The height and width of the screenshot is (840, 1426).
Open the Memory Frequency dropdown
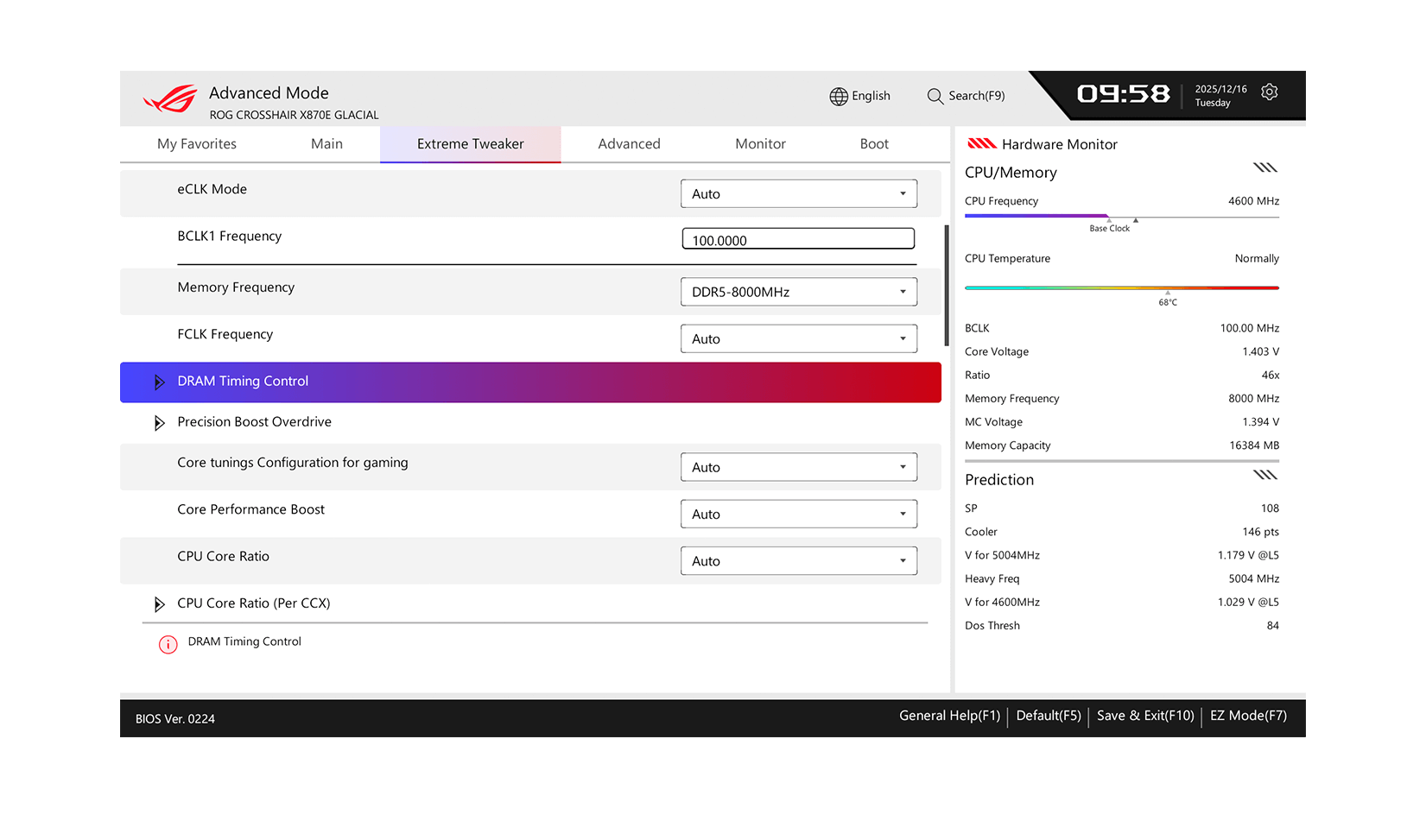798,292
